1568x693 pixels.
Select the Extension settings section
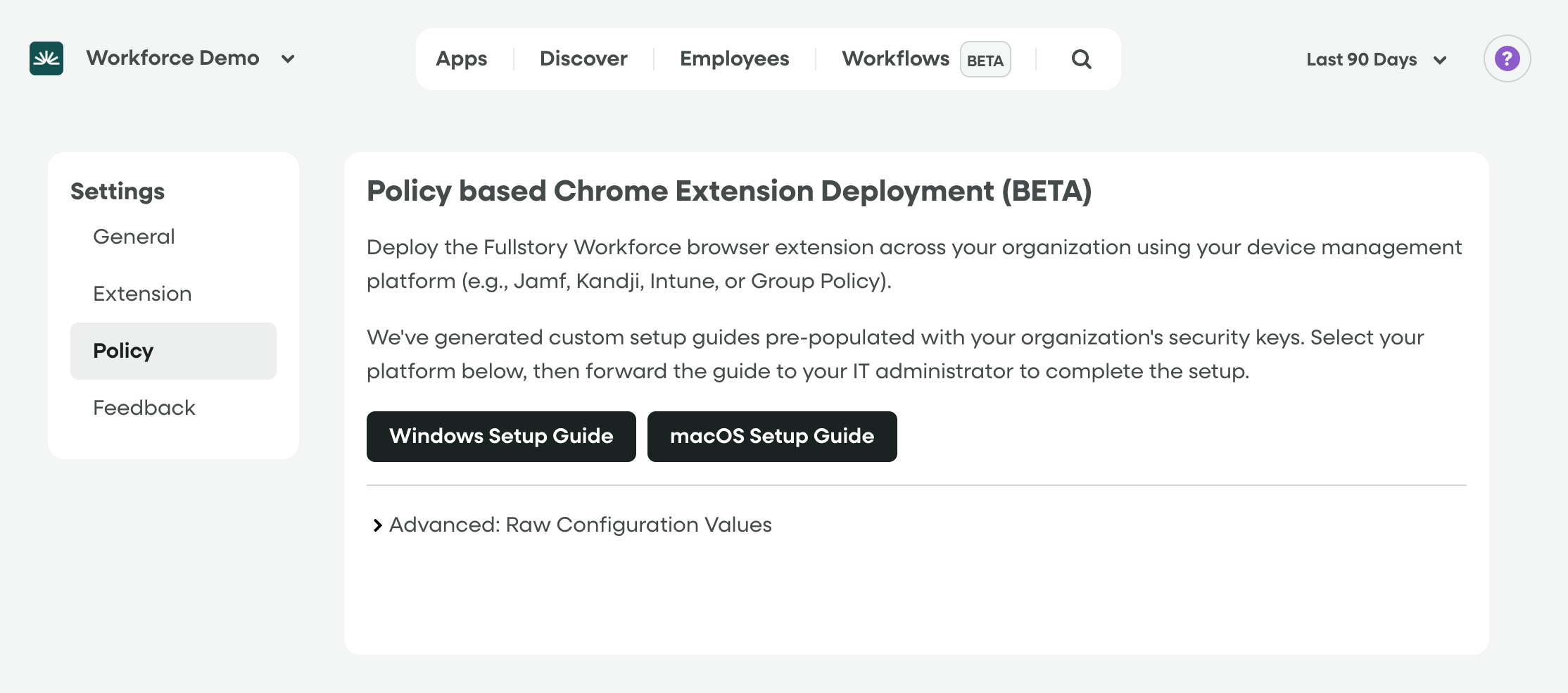[x=142, y=294]
